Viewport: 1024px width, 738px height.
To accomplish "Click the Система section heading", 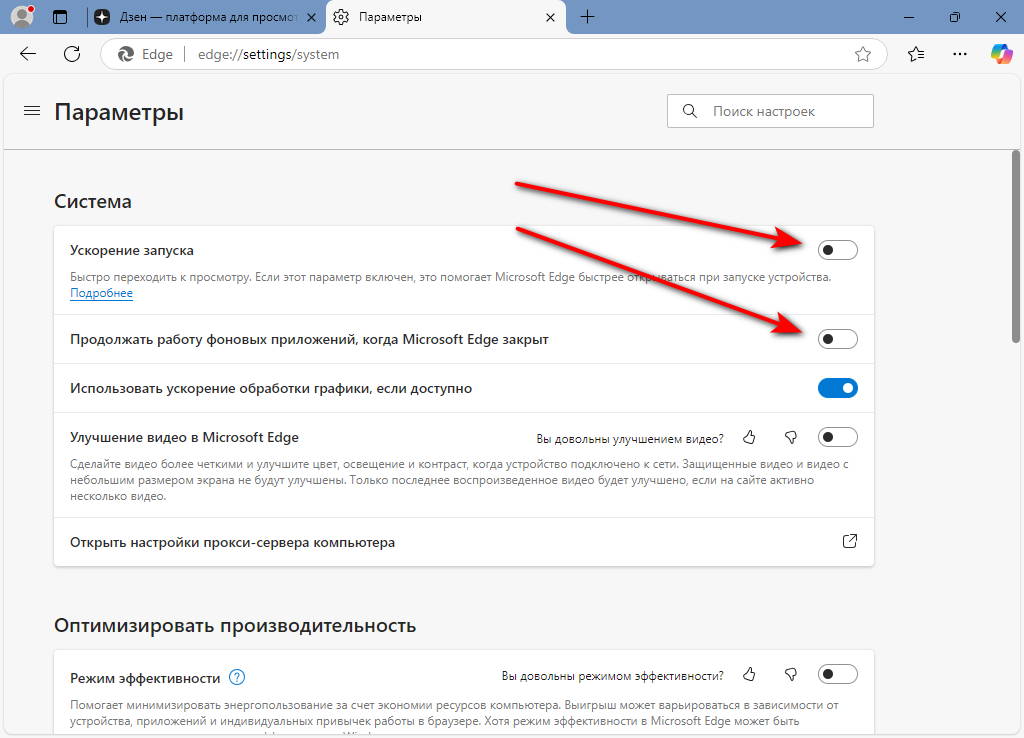I will pos(93,201).
